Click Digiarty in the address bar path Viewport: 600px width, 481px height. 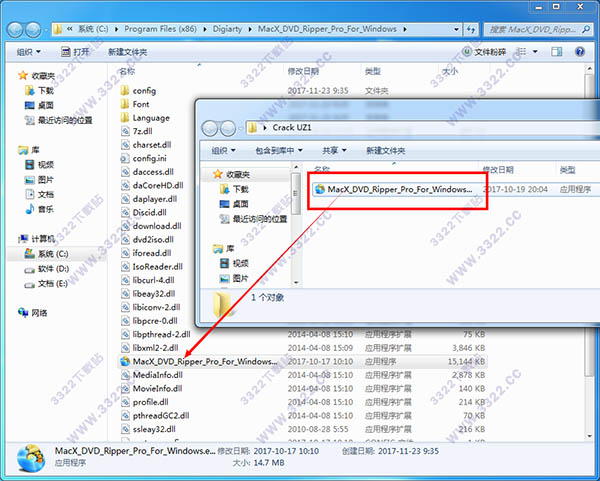click(227, 29)
